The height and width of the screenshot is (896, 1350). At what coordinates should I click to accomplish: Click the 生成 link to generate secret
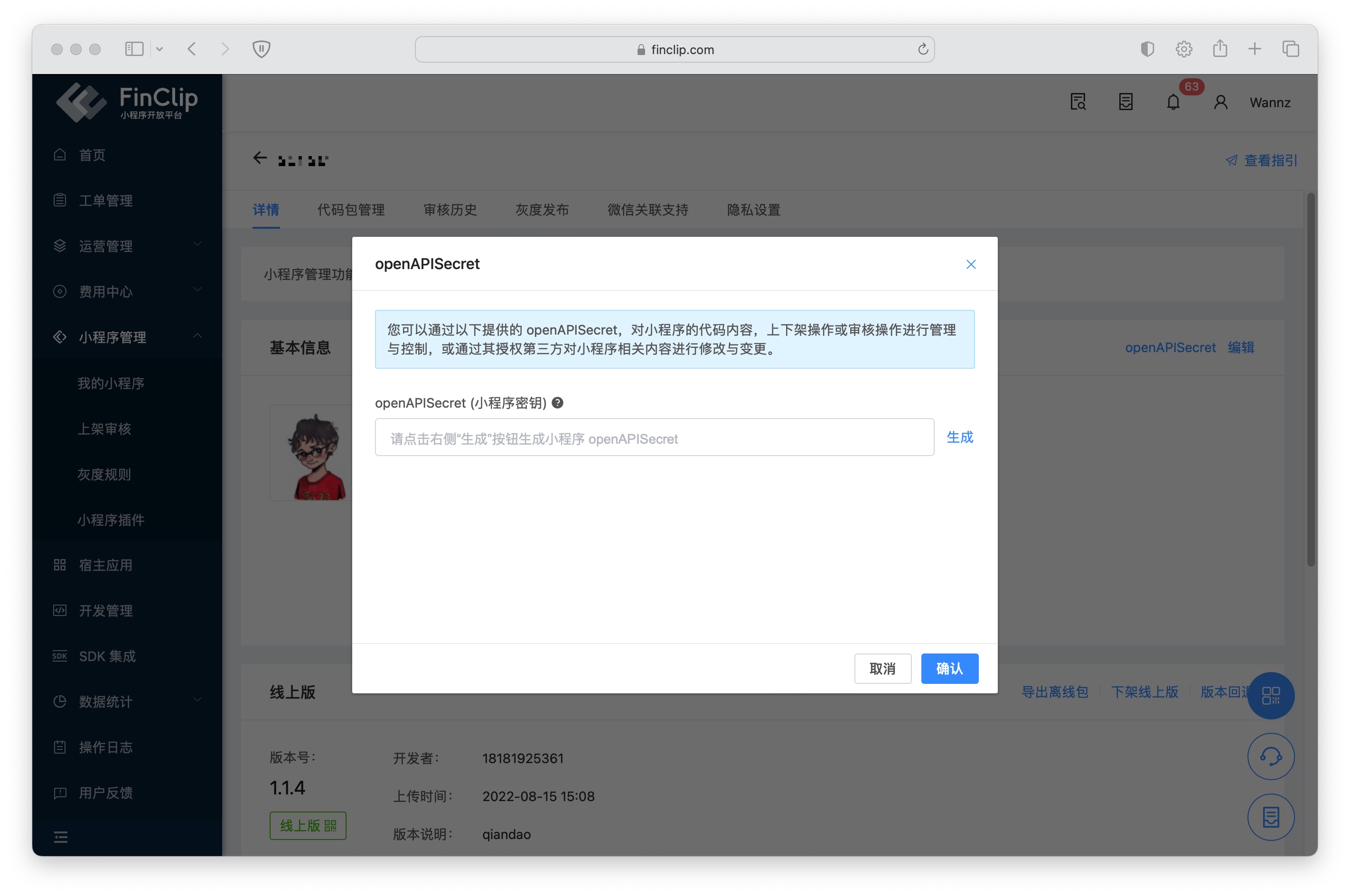(959, 437)
